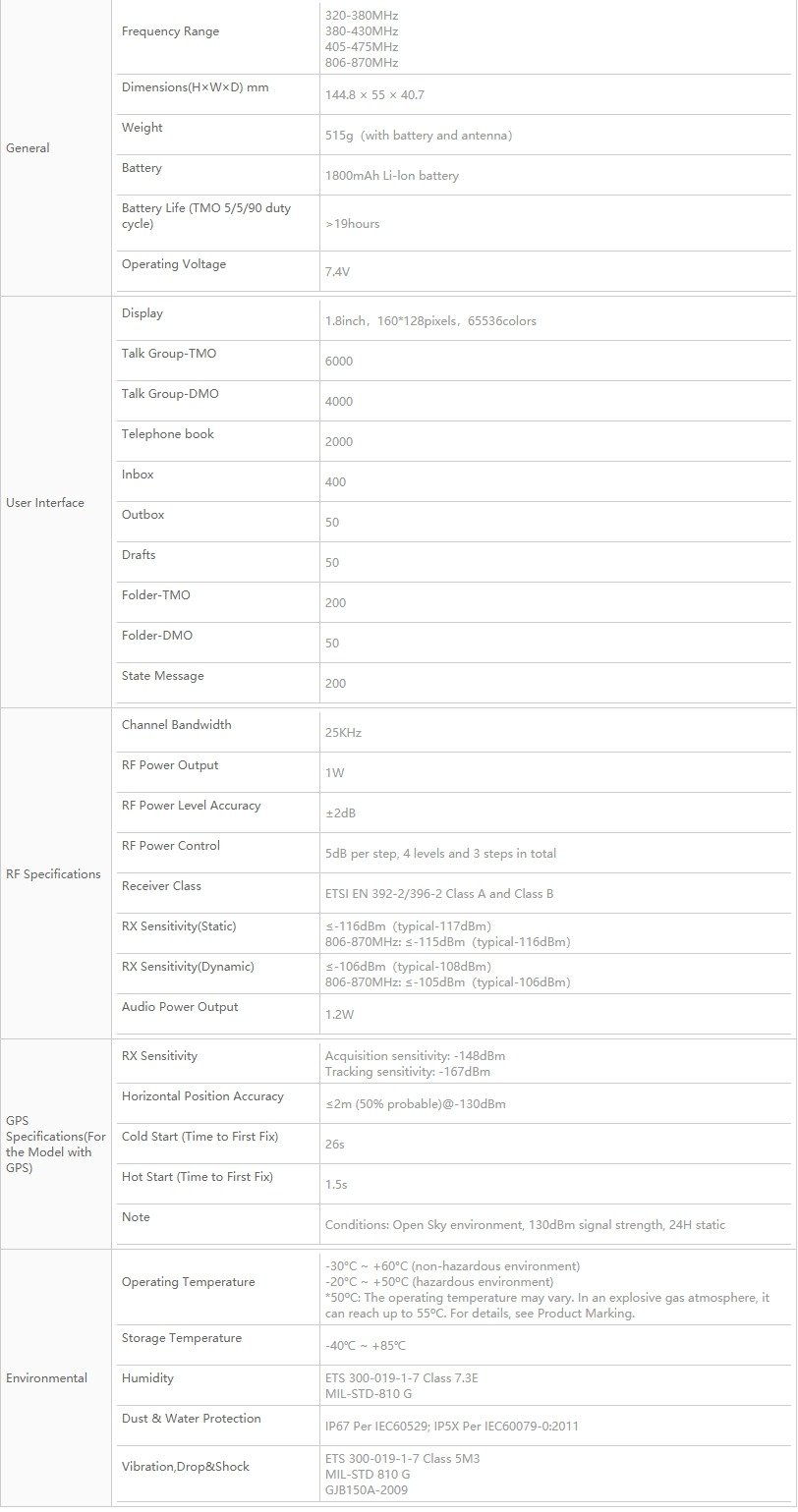Select the Battery Life duty cycle label
The width and height of the screenshot is (798, 1512).
(x=206, y=216)
